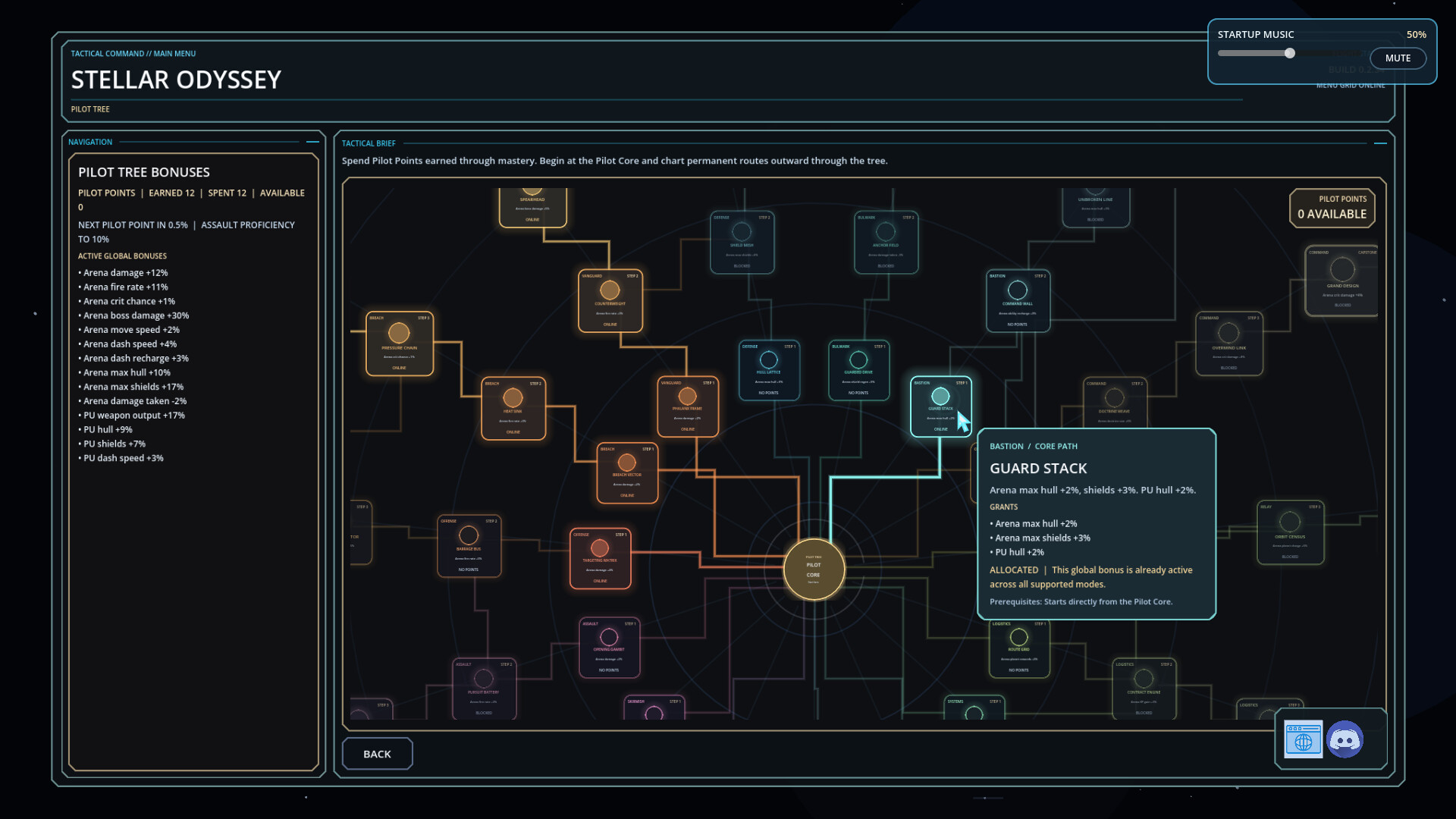Image resolution: width=1456 pixels, height=819 pixels.
Task: Click the Stellar Odyssey title
Action: coord(176,80)
